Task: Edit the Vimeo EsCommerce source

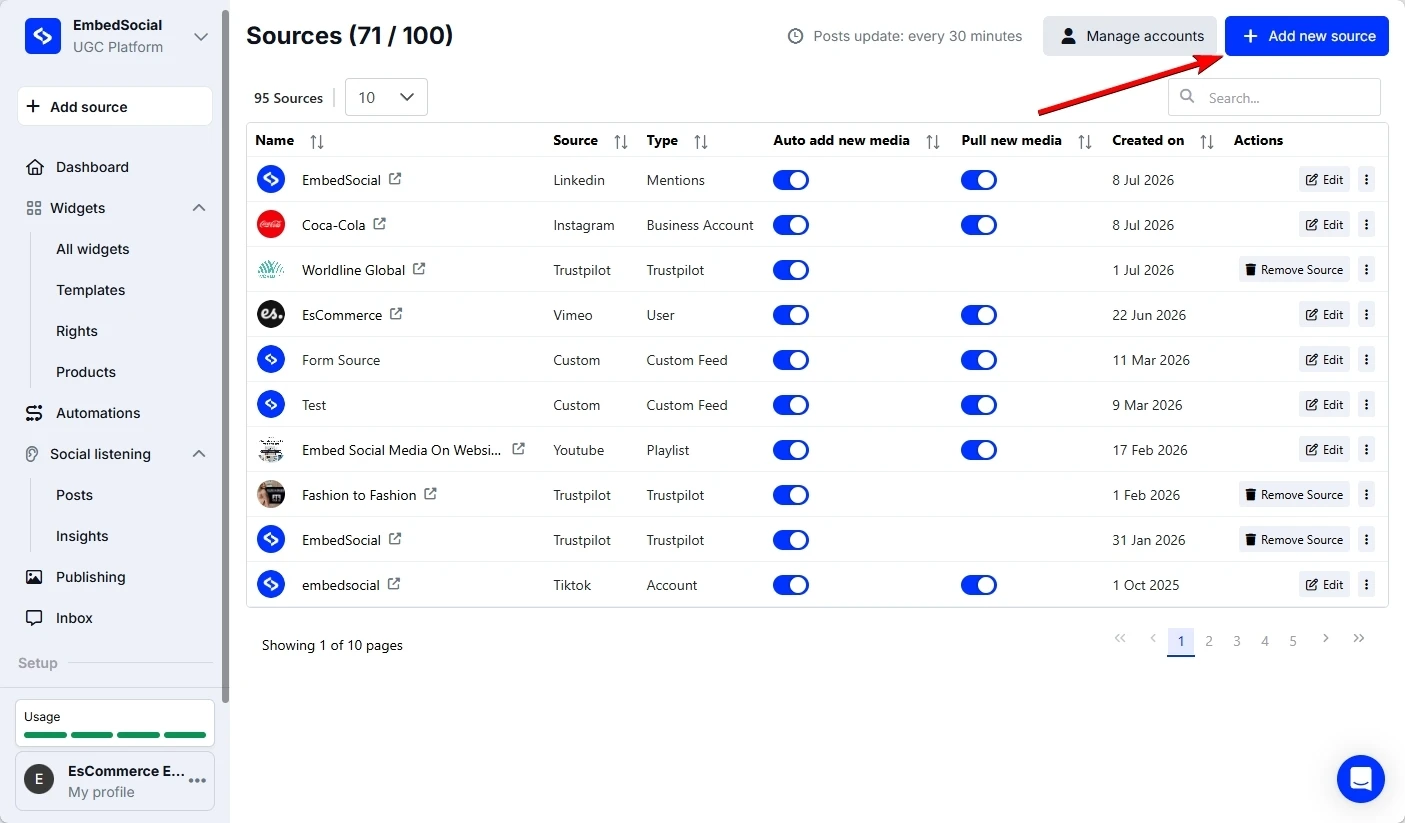Action: (1325, 314)
